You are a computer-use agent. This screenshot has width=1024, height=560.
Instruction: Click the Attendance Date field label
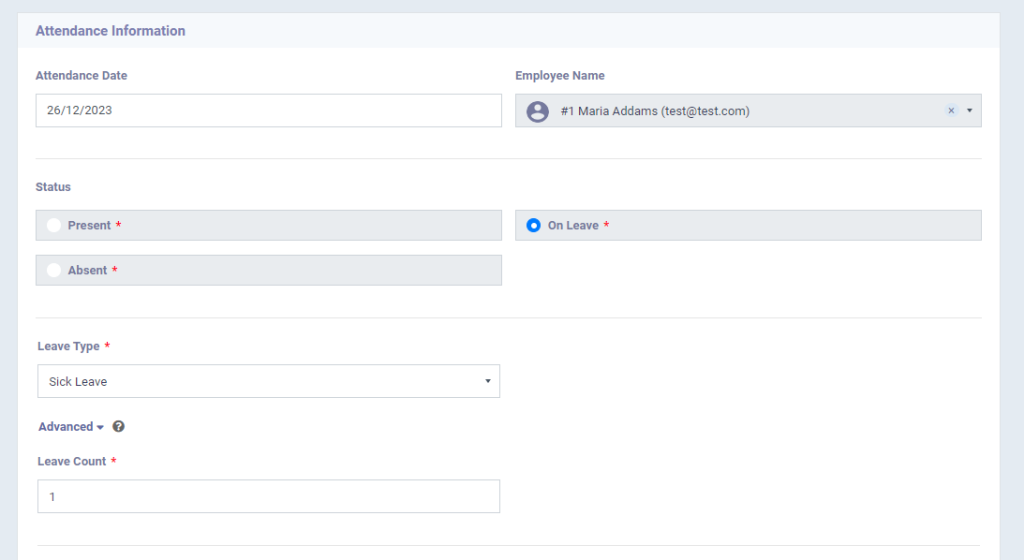tap(81, 76)
